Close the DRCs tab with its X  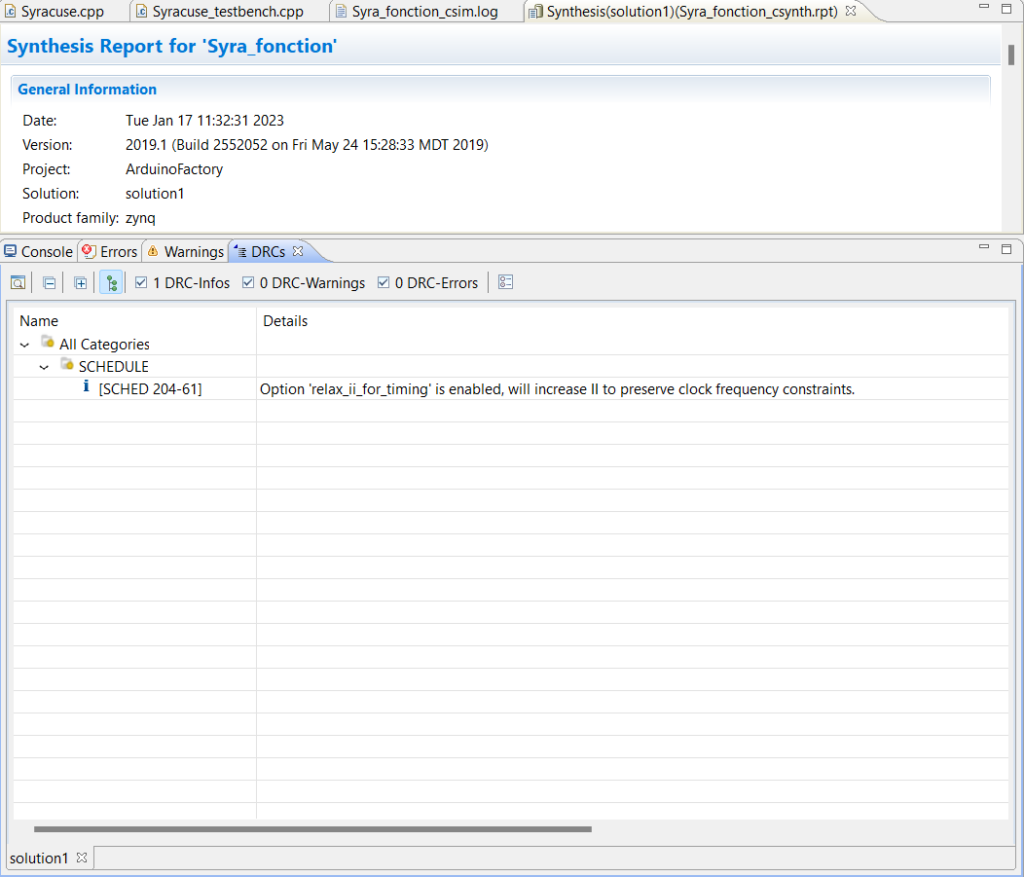click(x=297, y=251)
